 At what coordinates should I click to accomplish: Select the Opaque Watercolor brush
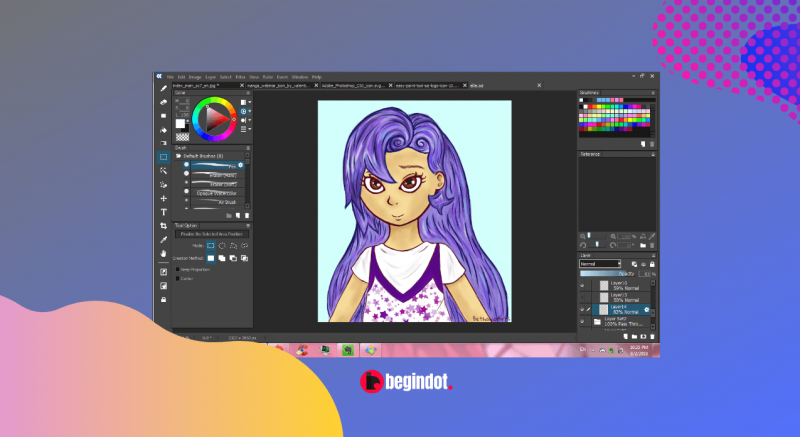coord(214,193)
